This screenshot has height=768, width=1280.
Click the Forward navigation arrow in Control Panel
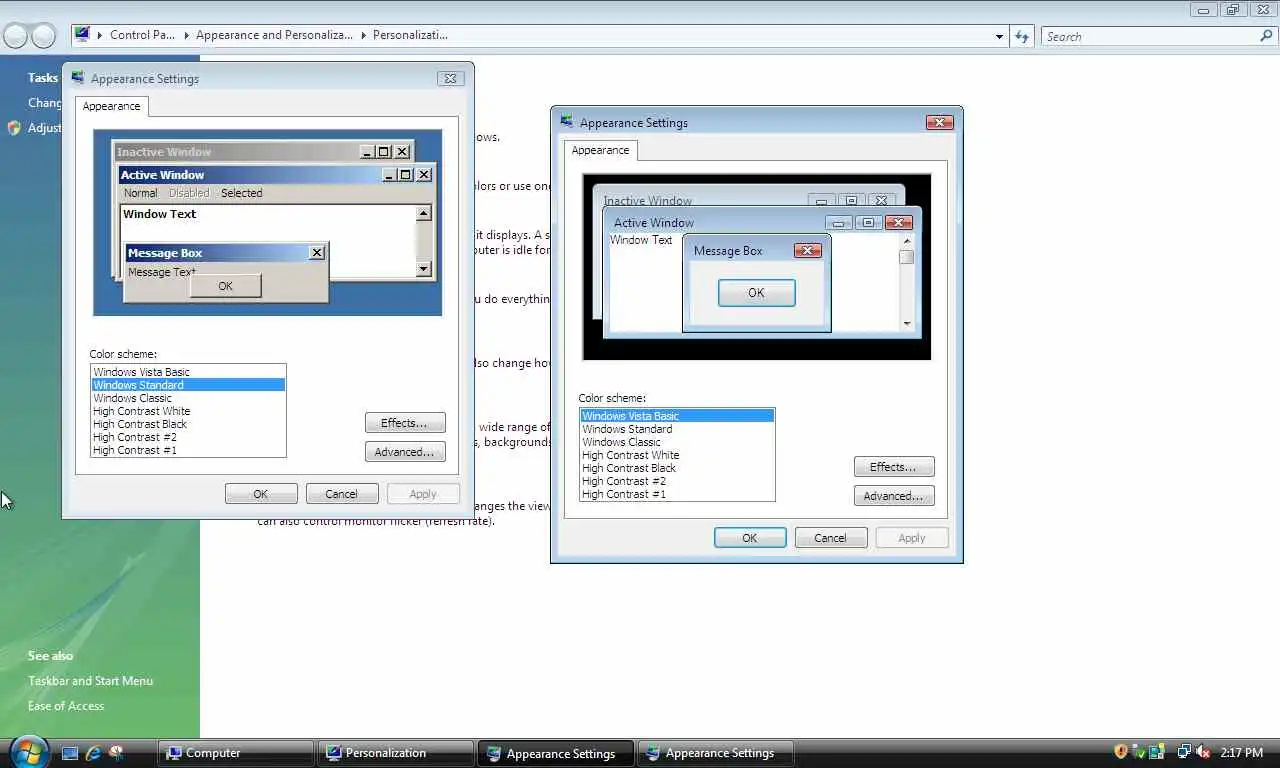[x=43, y=36]
